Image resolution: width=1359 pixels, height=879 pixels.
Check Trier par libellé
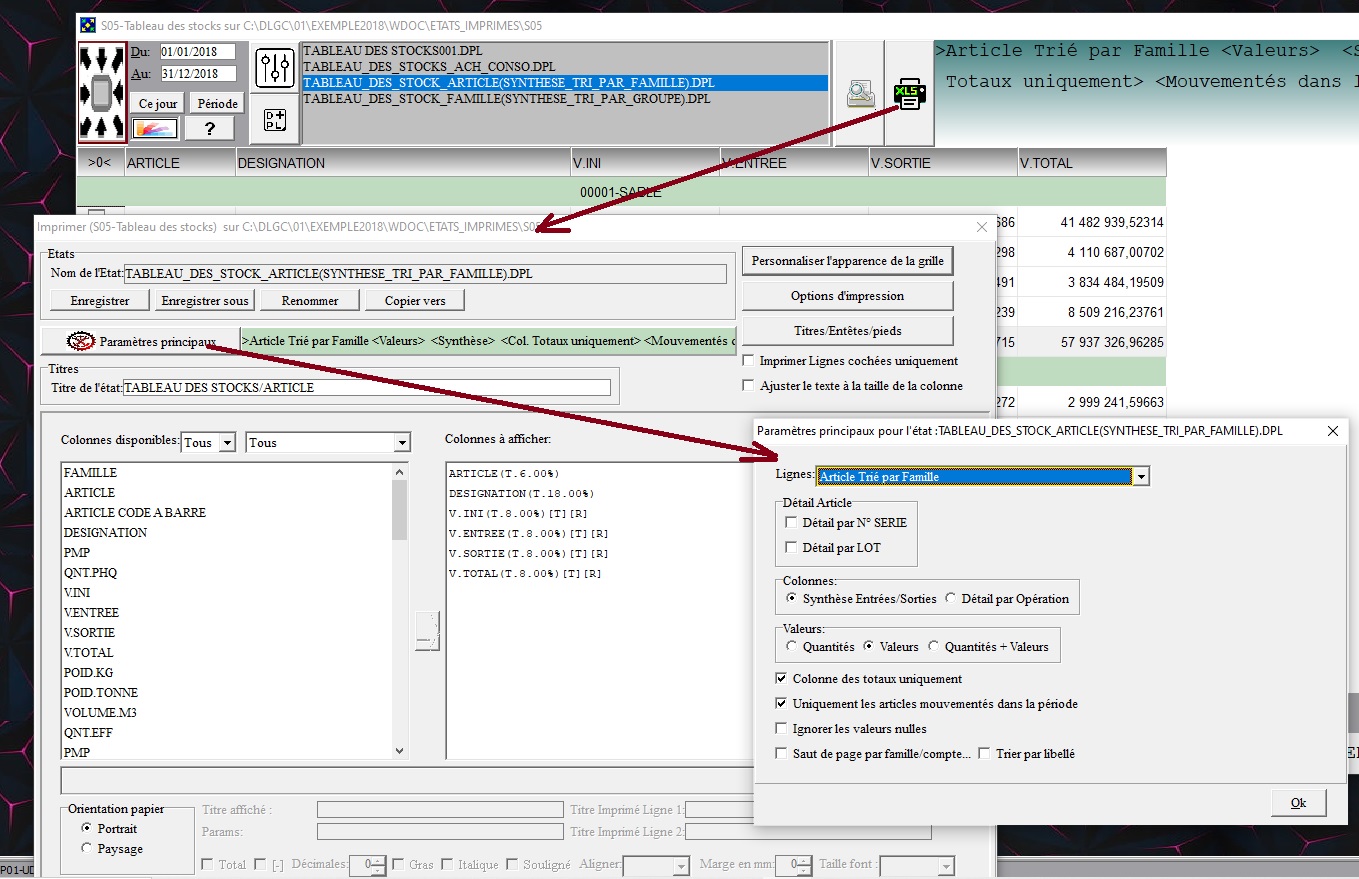[x=985, y=753]
